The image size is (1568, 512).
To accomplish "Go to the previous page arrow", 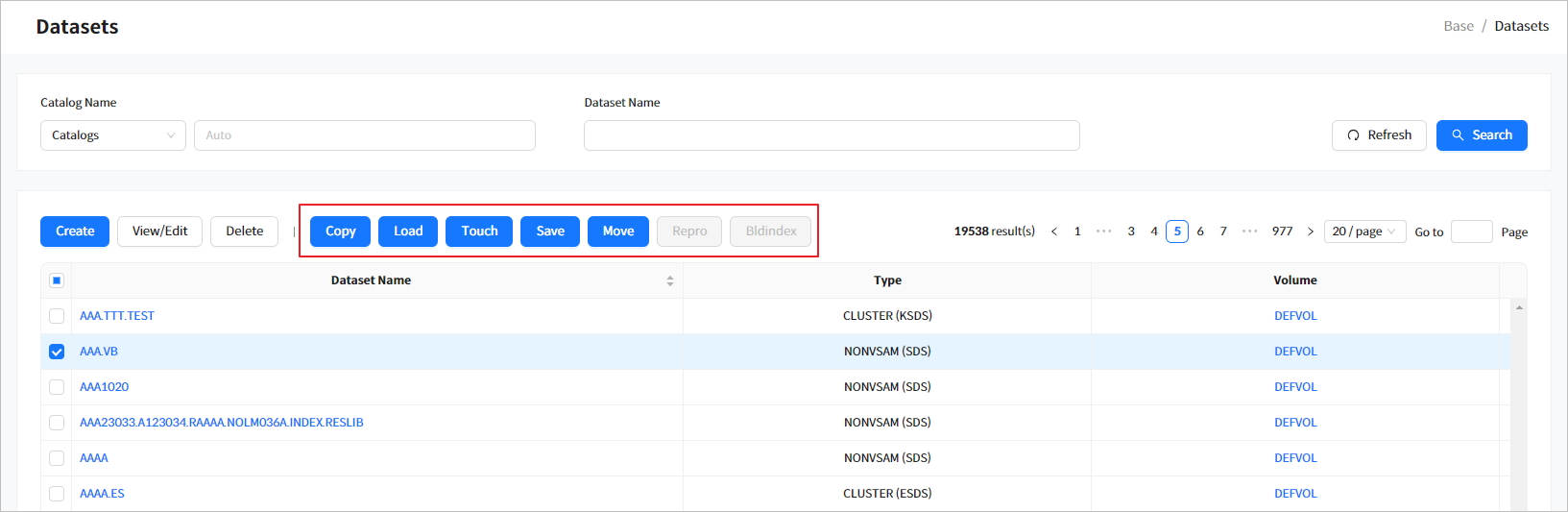I will click(x=1054, y=232).
